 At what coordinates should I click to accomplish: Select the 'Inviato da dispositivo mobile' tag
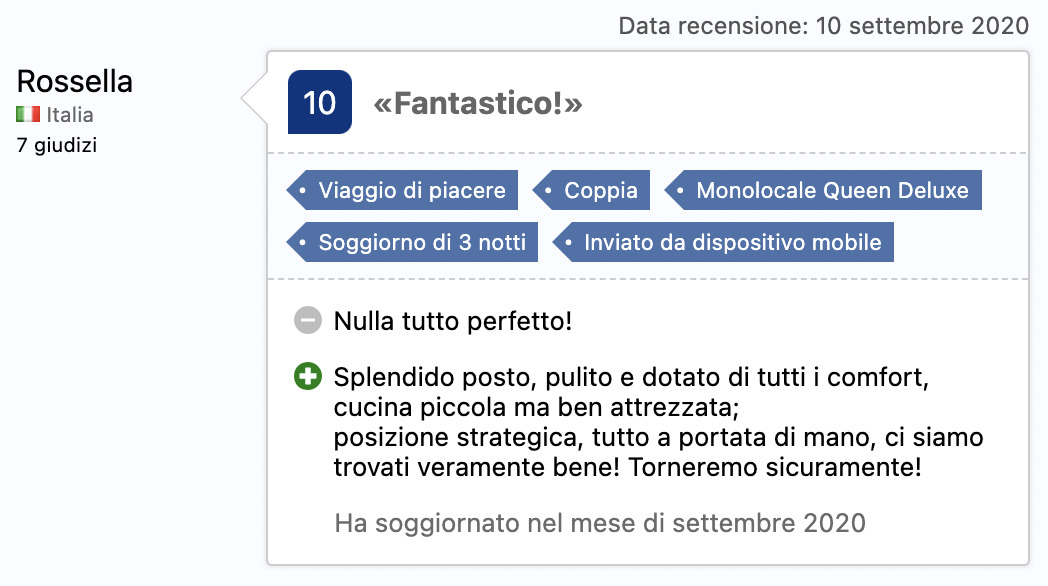pos(723,242)
